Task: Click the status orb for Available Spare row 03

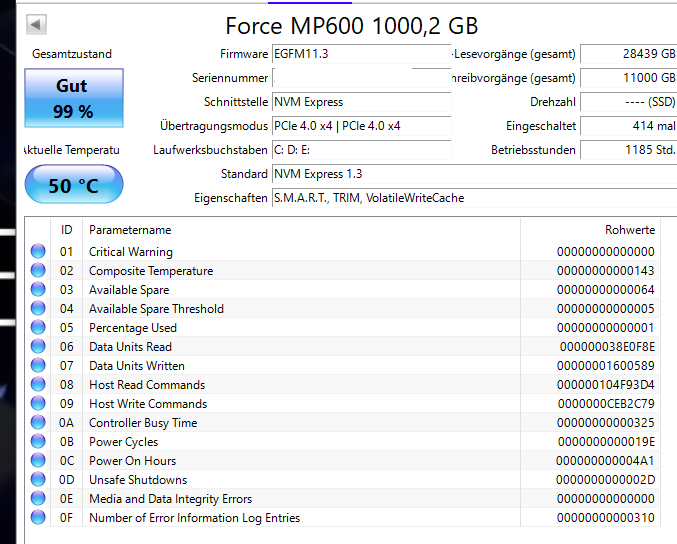Action: [x=38, y=289]
